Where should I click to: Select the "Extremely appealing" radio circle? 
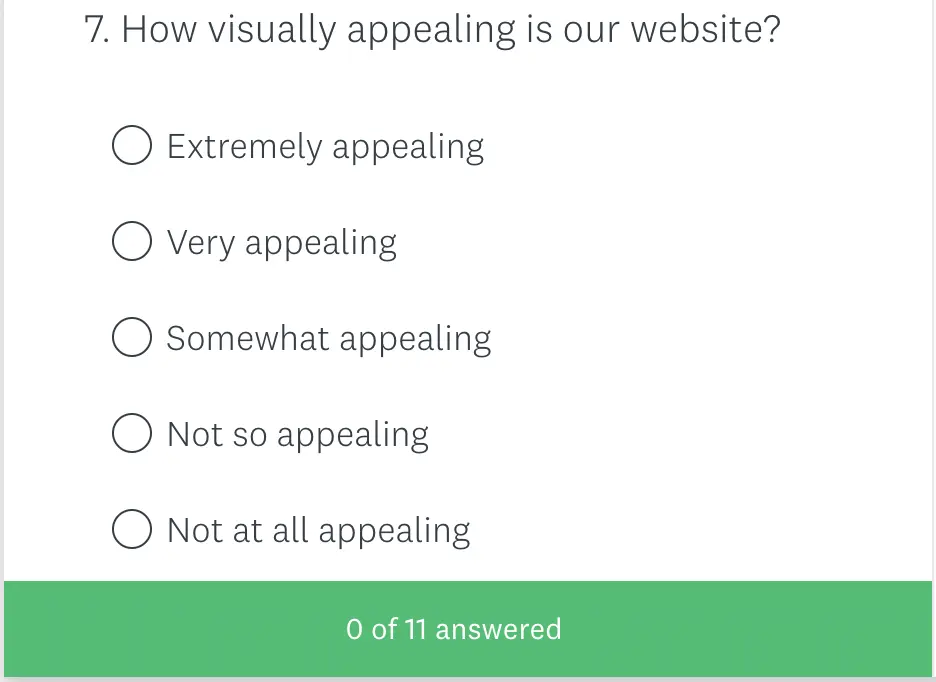(x=132, y=146)
